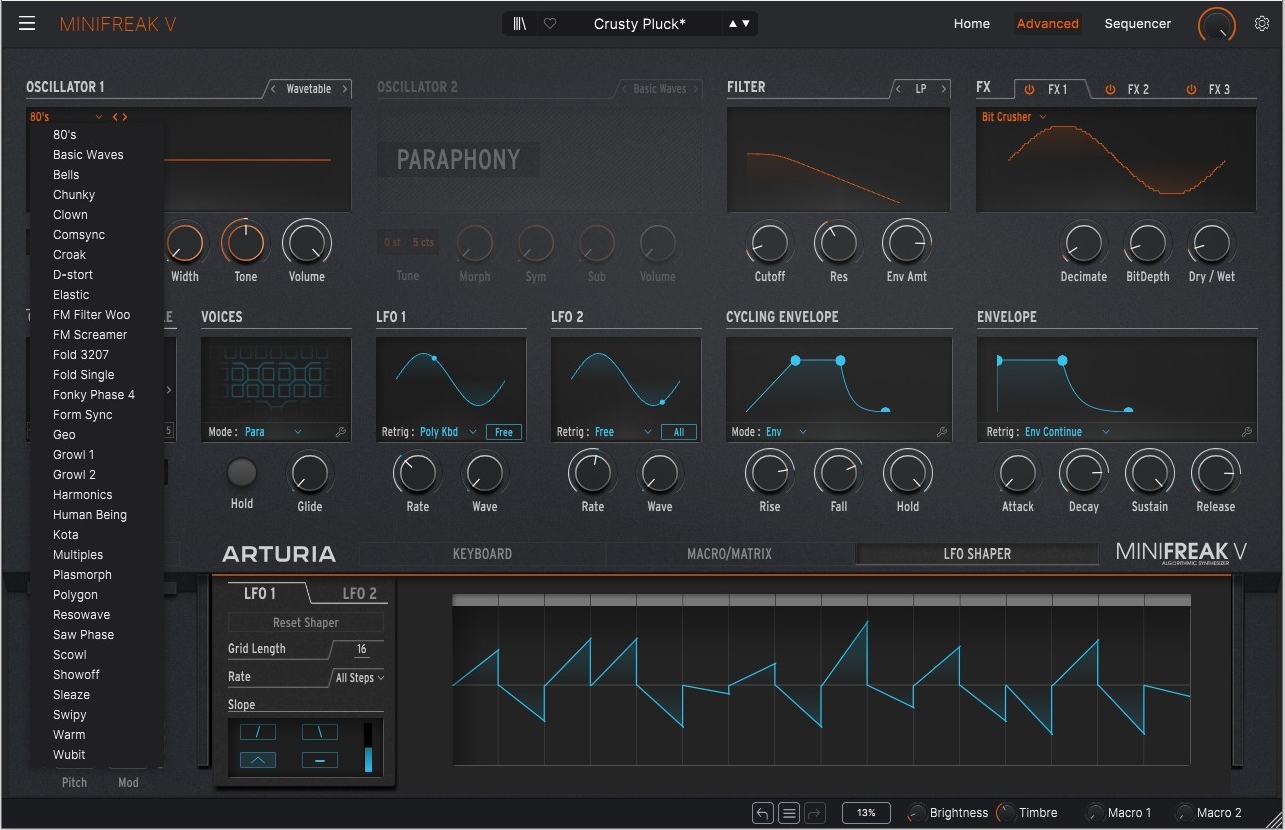Image resolution: width=1285 pixels, height=830 pixels.
Task: Toggle the Hold button in Voices
Action: [242, 472]
